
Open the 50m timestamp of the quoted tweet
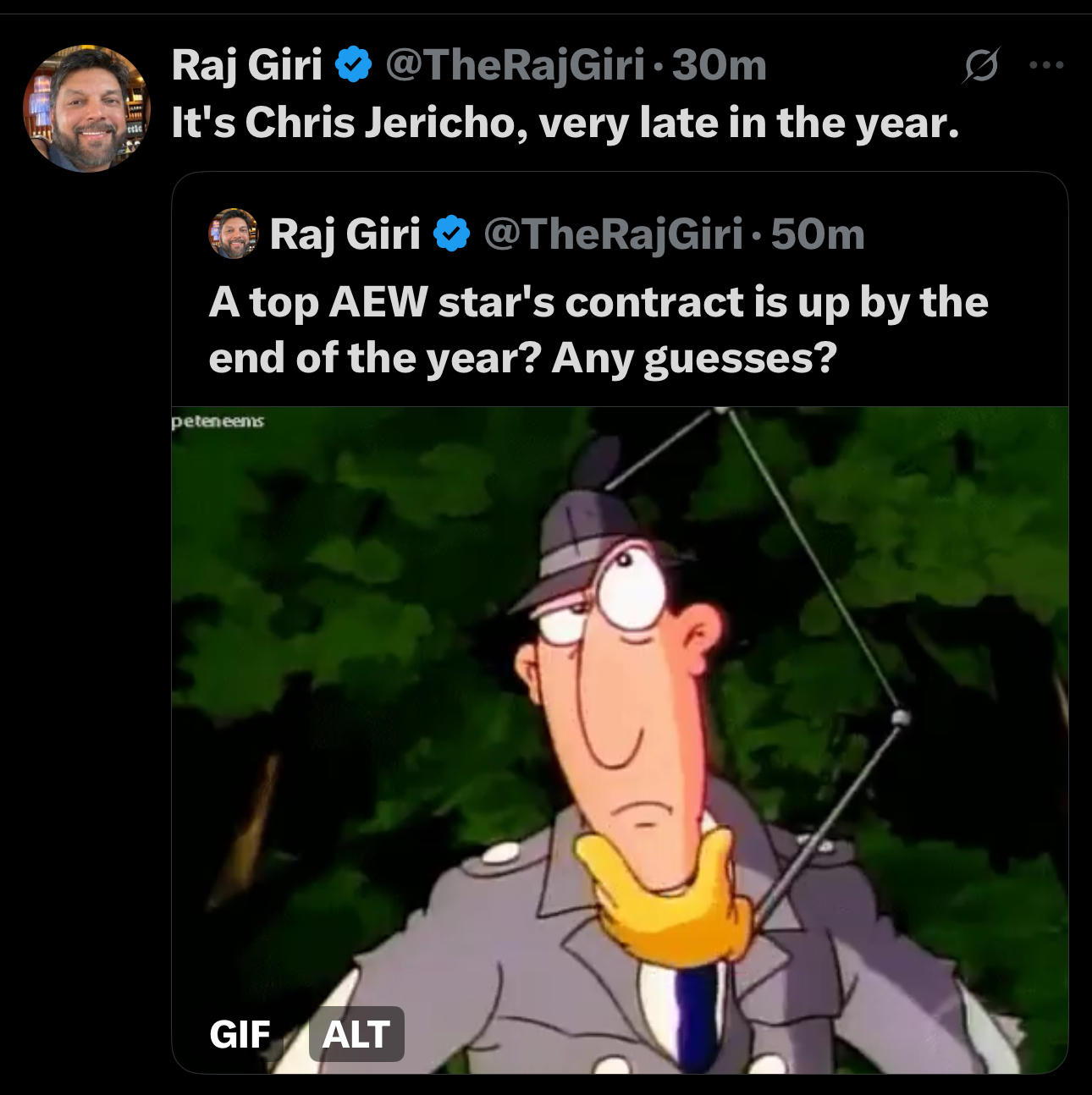click(x=818, y=234)
